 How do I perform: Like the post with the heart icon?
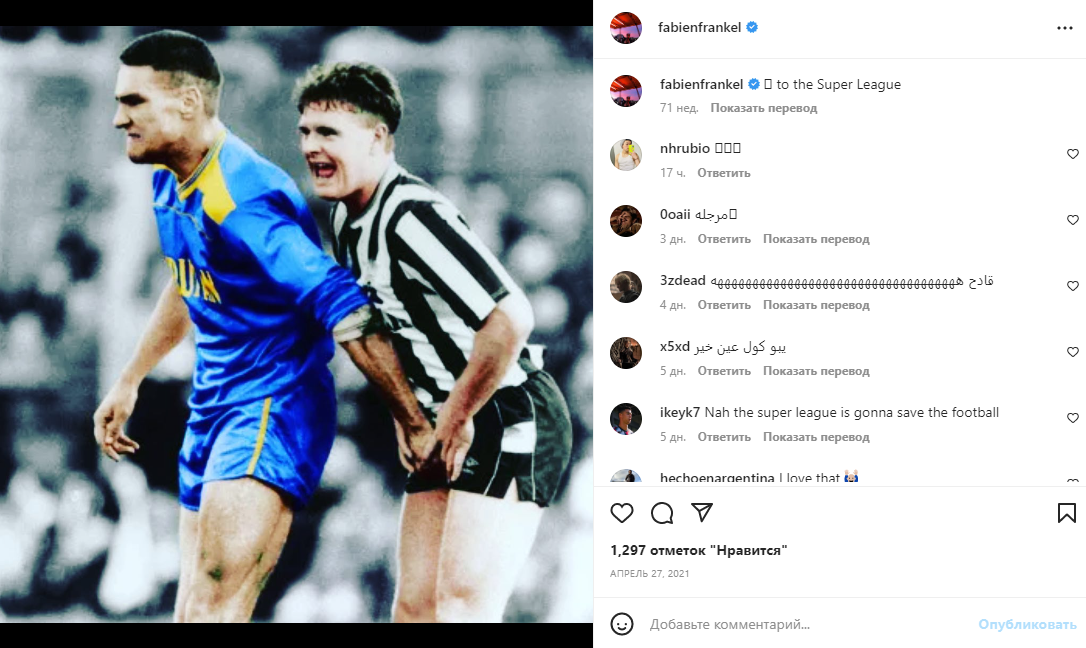[x=622, y=513]
